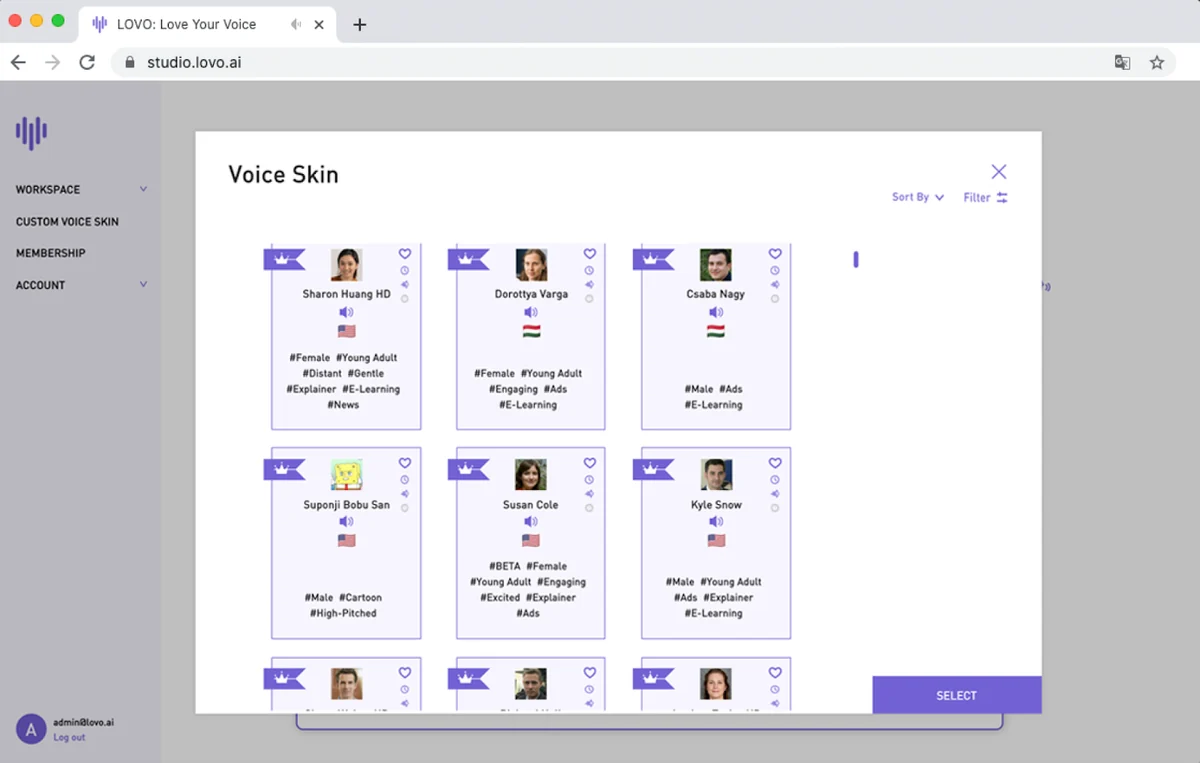Click small speaker icon on Sharon Huang HD card
The image size is (1200, 763).
[x=405, y=284]
